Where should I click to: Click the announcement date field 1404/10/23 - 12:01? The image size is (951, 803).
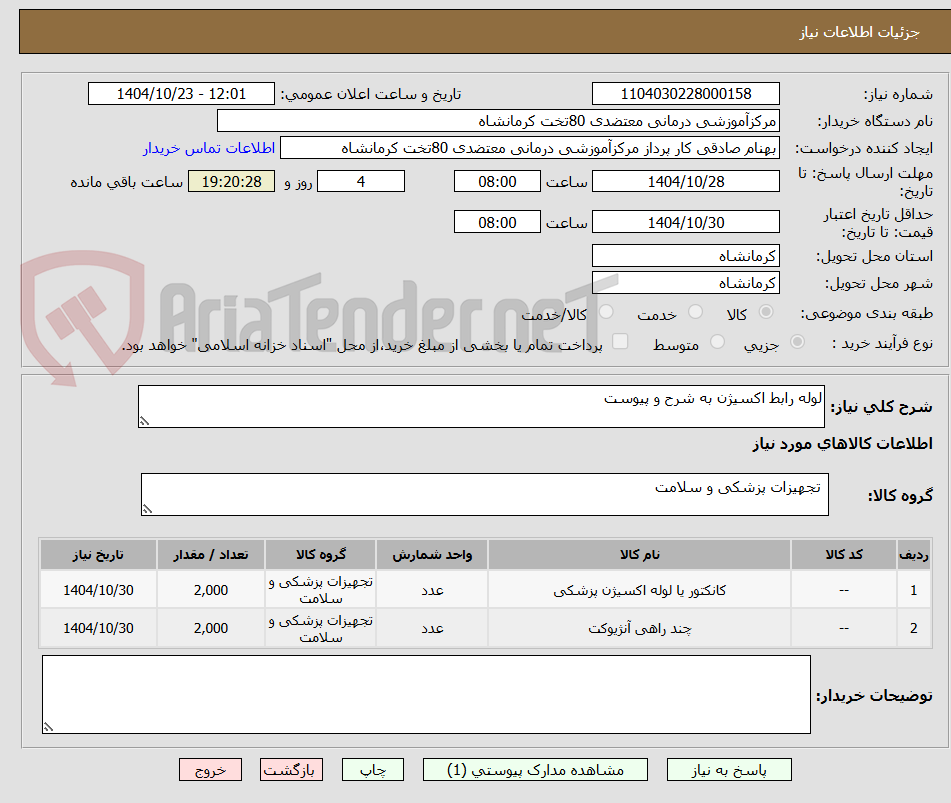pos(181,94)
